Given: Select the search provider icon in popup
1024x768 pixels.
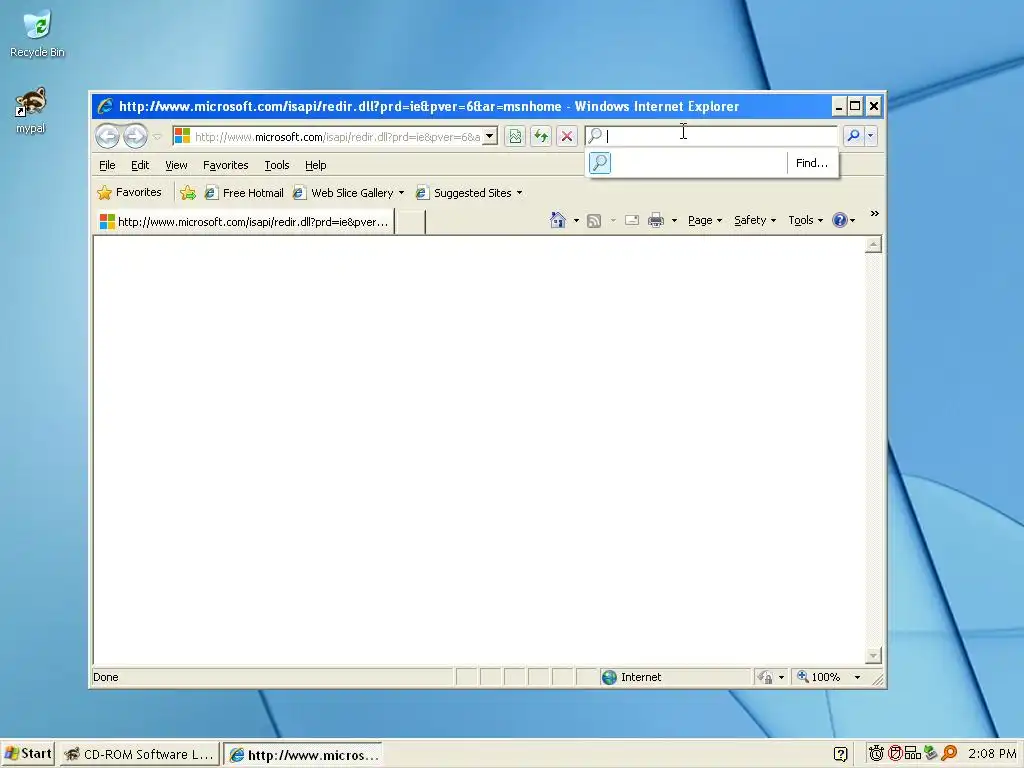Looking at the screenshot, I should coord(600,163).
